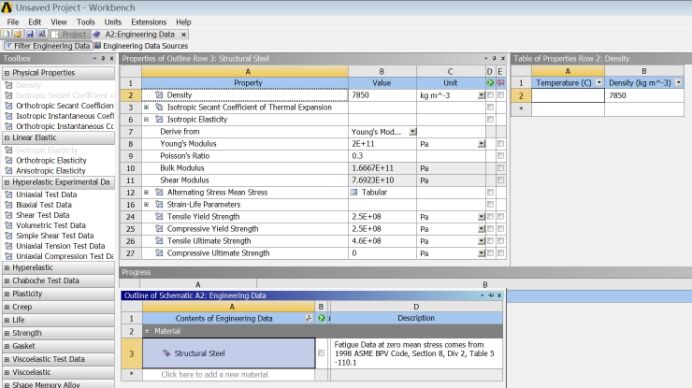Click Uniaxial Tension Test Data icon
Image resolution: width=692 pixels, height=388 pixels.
[8, 246]
